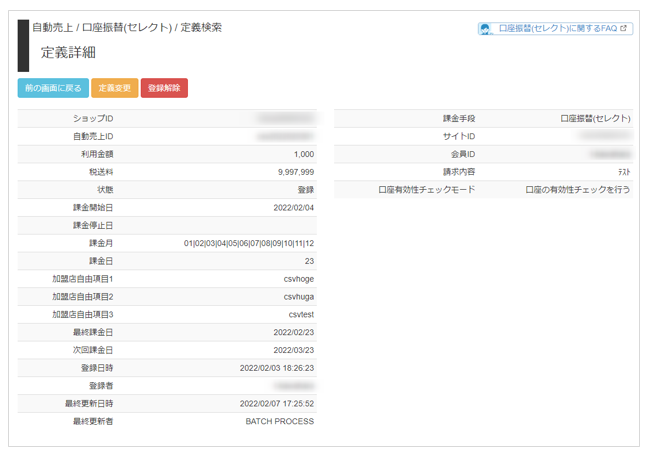Click the 請求内容 value ﾃｽﾄ

pyautogui.click(x=624, y=172)
